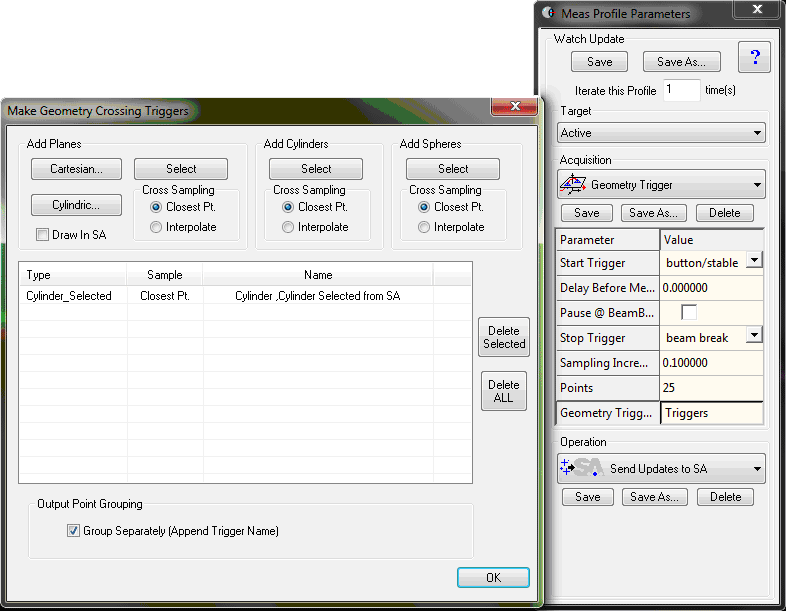Click the Cartesian... button
The height and width of the screenshot is (611, 786).
point(76,169)
